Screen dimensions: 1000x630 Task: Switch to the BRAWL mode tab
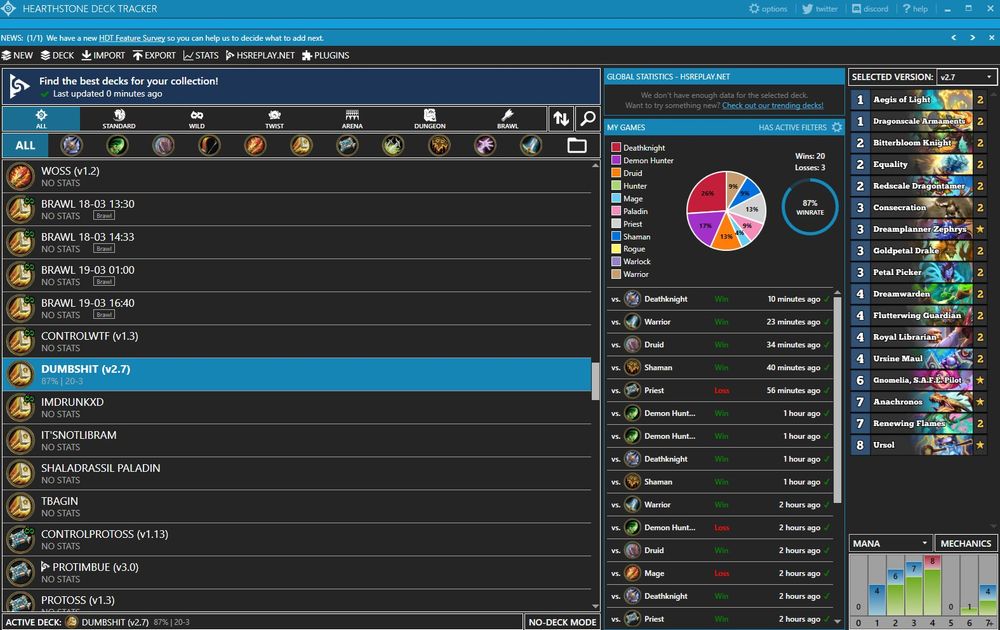point(508,119)
